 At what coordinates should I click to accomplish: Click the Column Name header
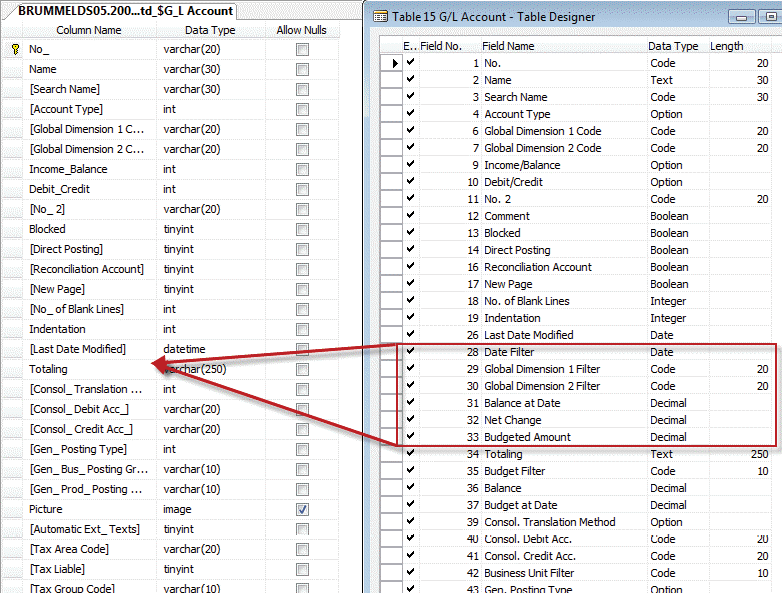[x=89, y=30]
